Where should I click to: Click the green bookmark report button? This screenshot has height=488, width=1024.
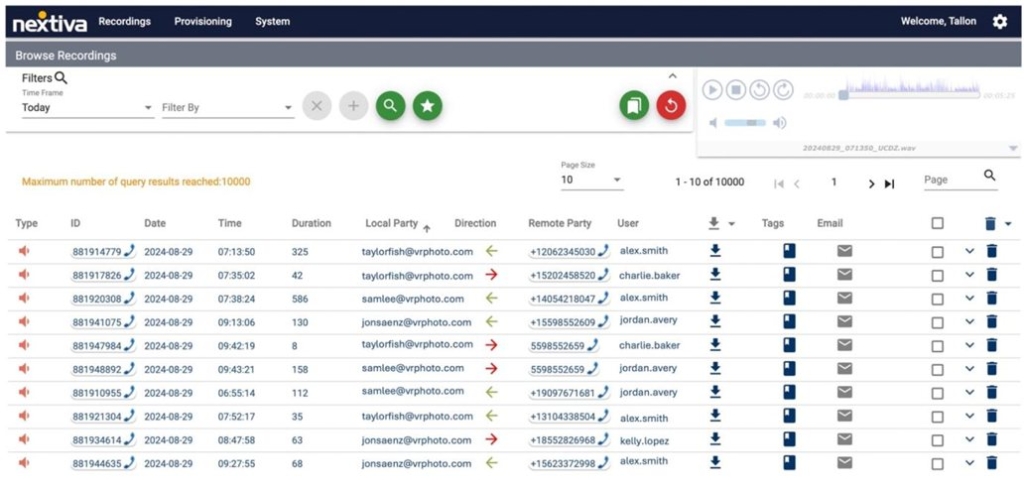click(634, 105)
